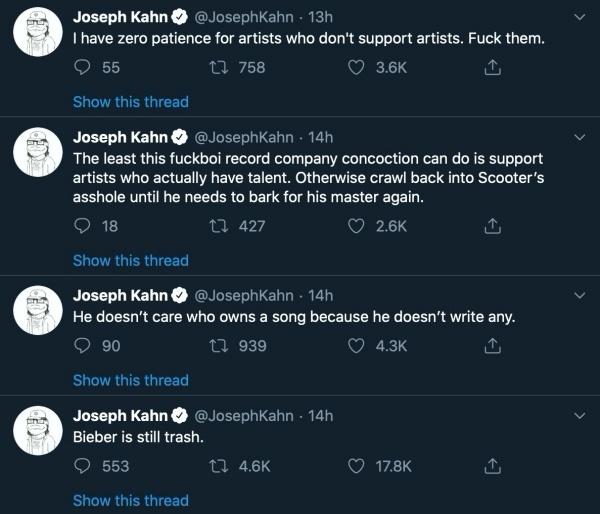Expand options chevron on "fuckboi record company" tweet
The width and height of the screenshot is (600, 514).
578,136
